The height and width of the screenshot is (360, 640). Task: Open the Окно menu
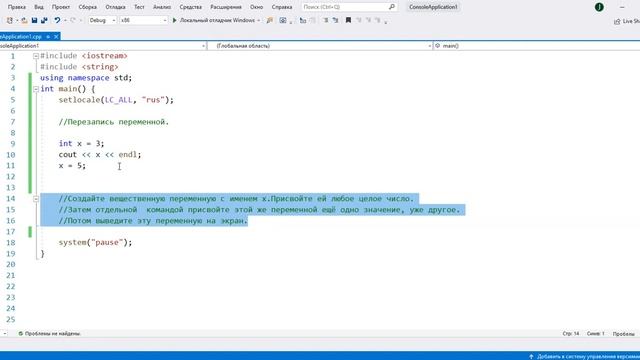coord(256,7)
